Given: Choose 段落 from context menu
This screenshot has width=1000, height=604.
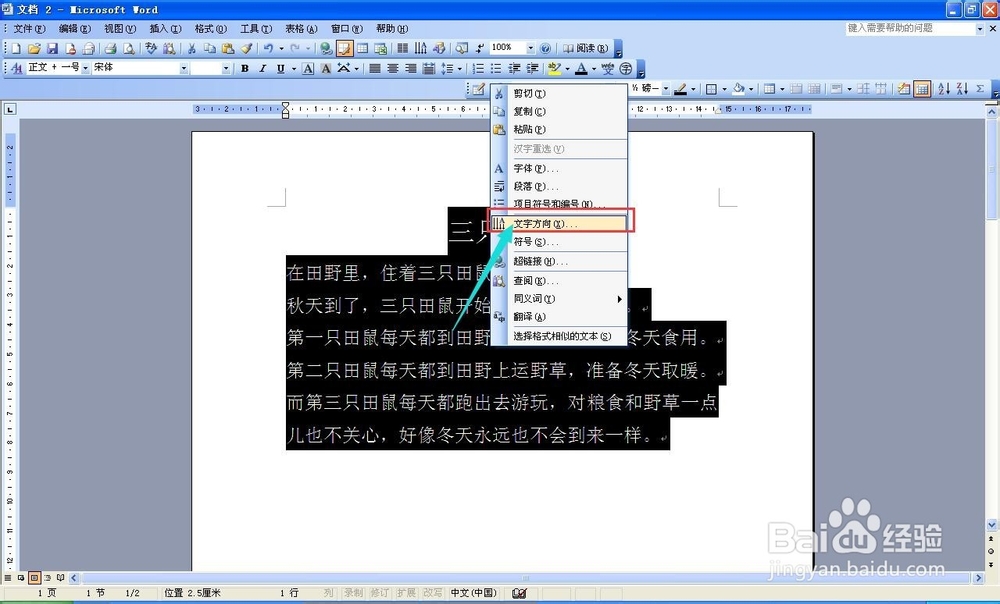Looking at the screenshot, I should 560,186.
